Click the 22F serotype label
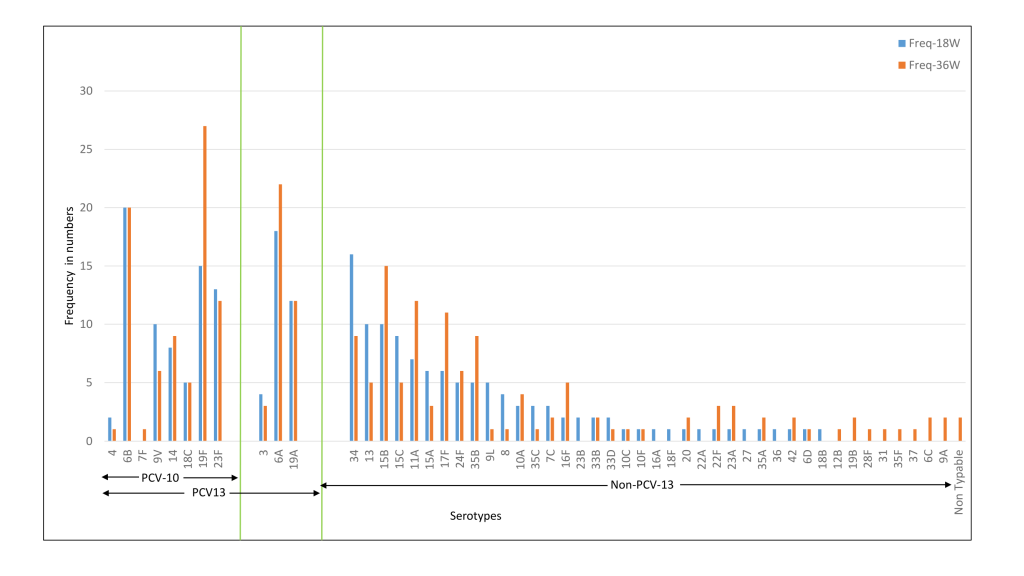Viewport: 1024px width, 576px height. pyautogui.click(x=716, y=458)
